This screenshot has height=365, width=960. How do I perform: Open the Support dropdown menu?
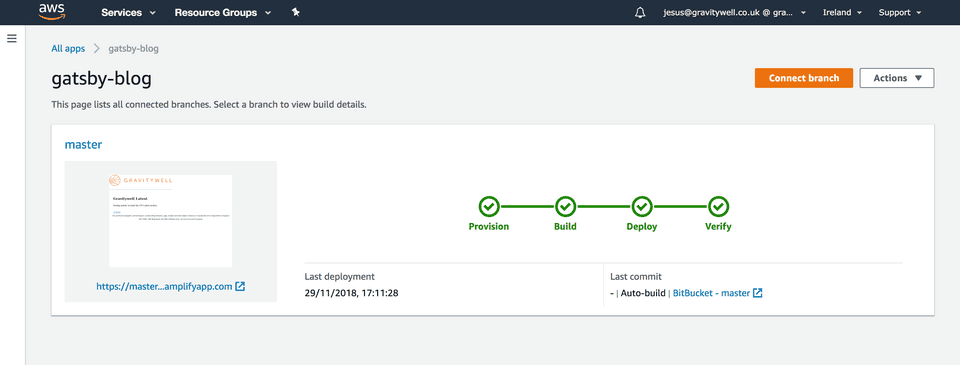click(x=899, y=12)
